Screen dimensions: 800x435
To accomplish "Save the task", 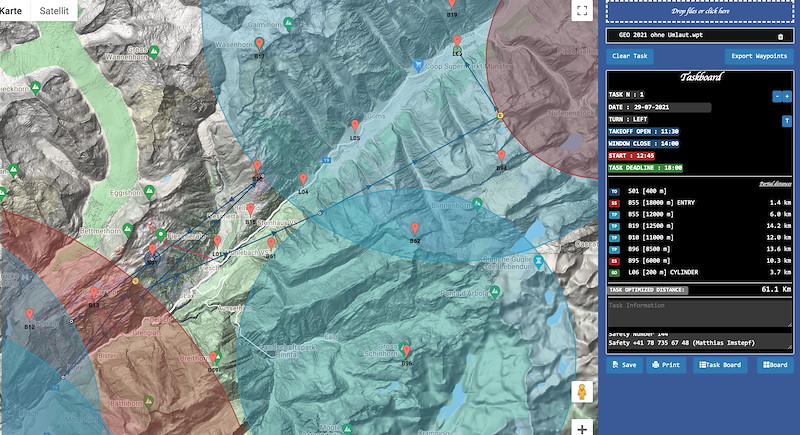I will pos(624,365).
